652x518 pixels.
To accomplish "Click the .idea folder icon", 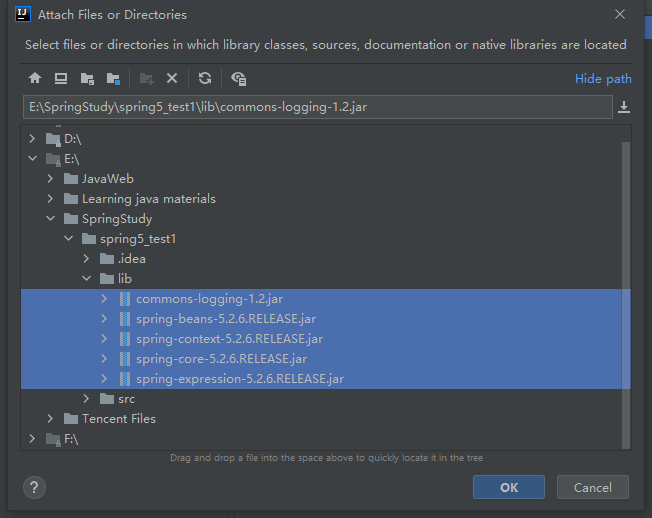I will [x=107, y=259].
